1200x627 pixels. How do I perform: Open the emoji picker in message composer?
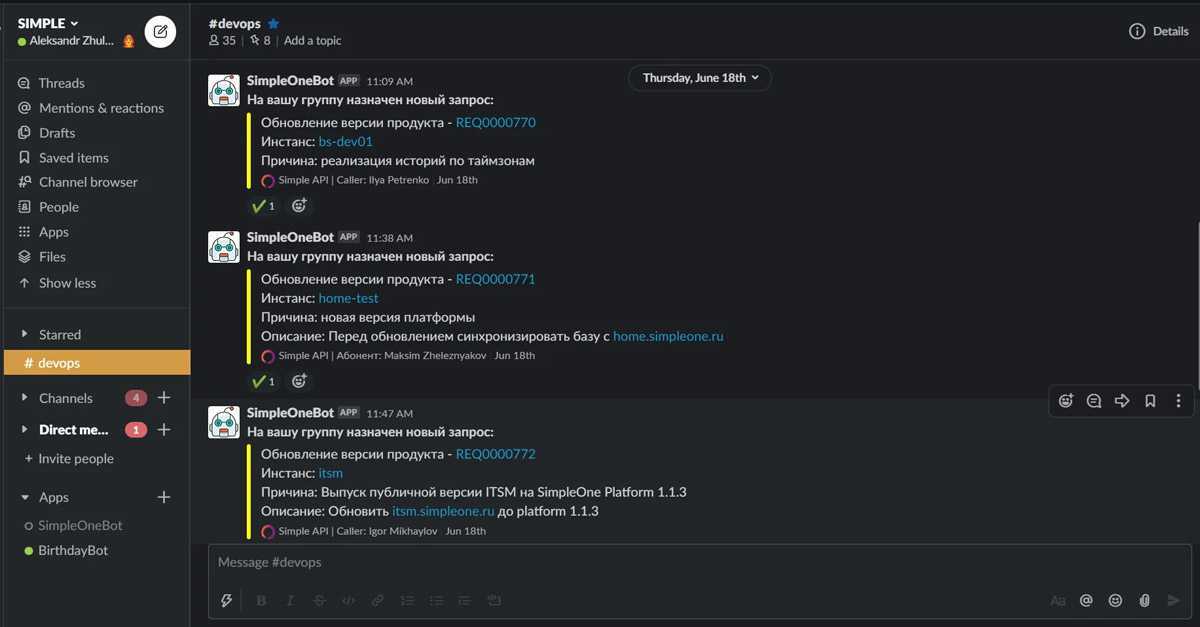1115,600
